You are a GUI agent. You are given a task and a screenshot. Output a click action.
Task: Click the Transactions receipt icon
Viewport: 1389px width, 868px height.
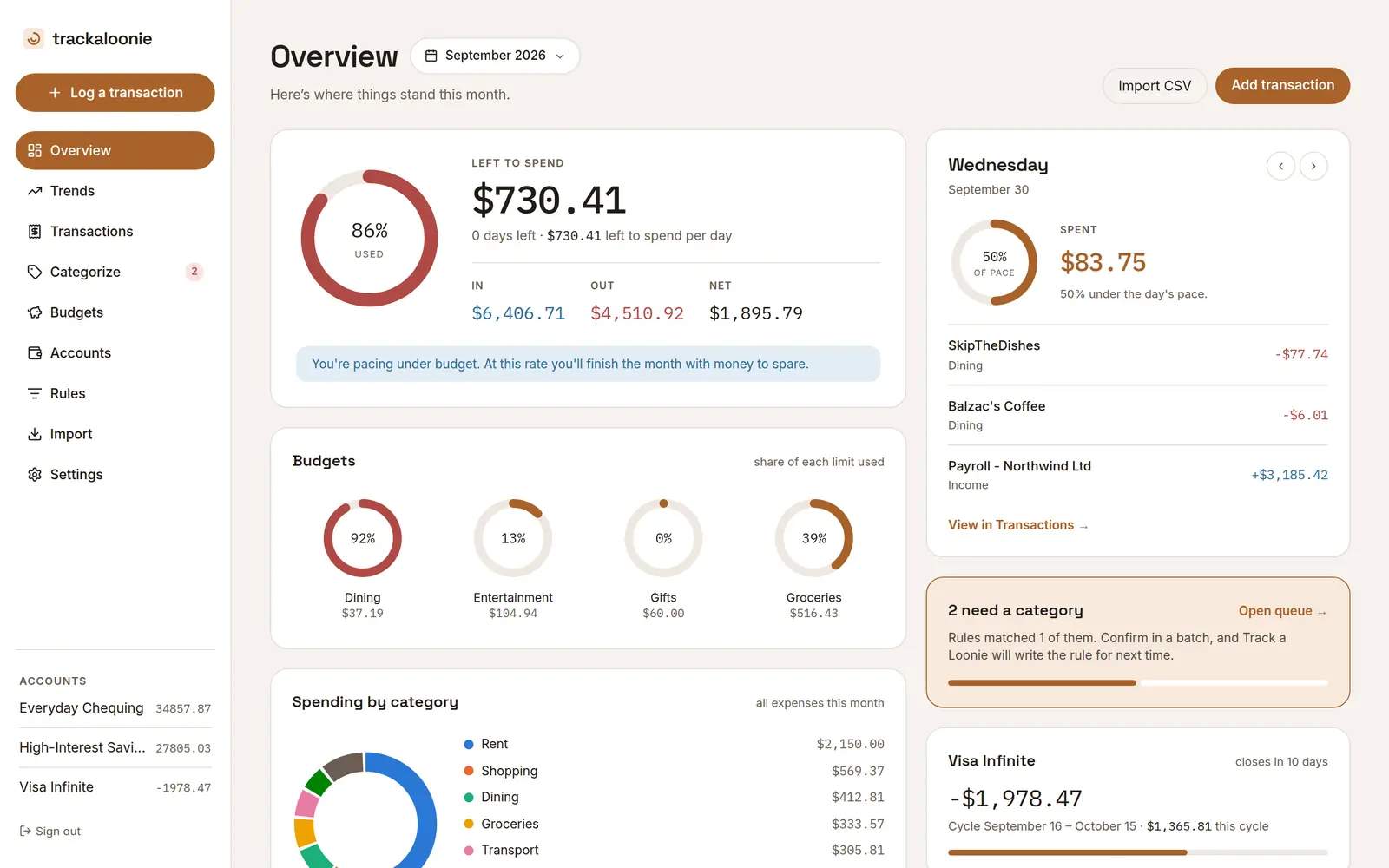coord(35,232)
